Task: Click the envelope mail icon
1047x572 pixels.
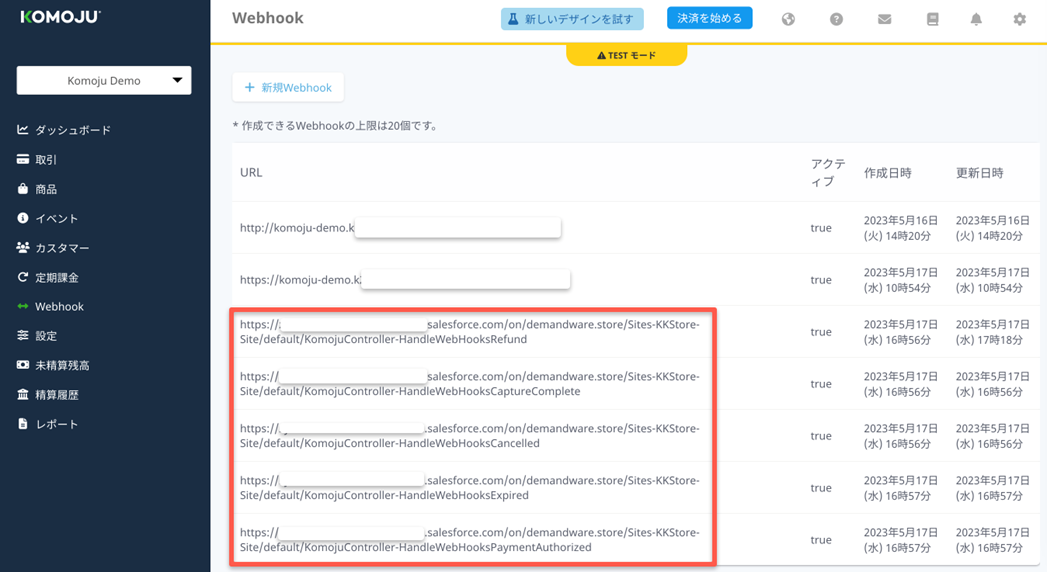Action: click(x=884, y=19)
